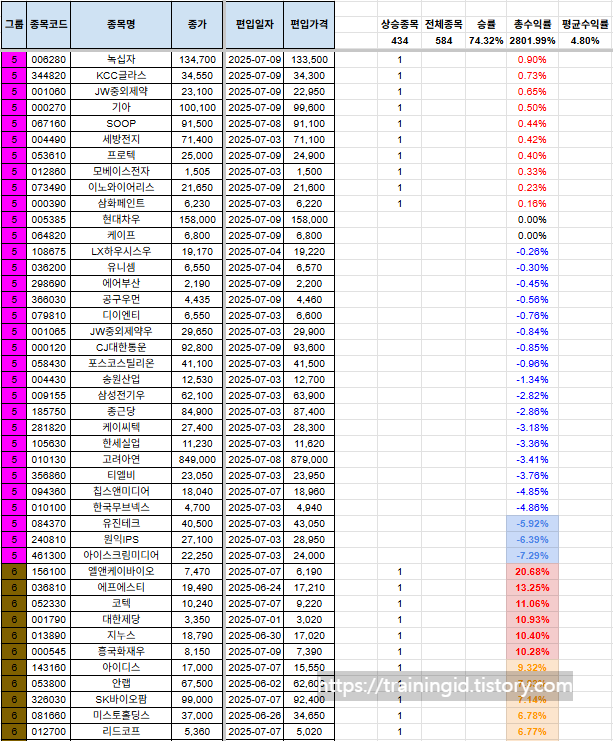
Task: Click the 에어부산 name cell
Action: click(x=121, y=284)
